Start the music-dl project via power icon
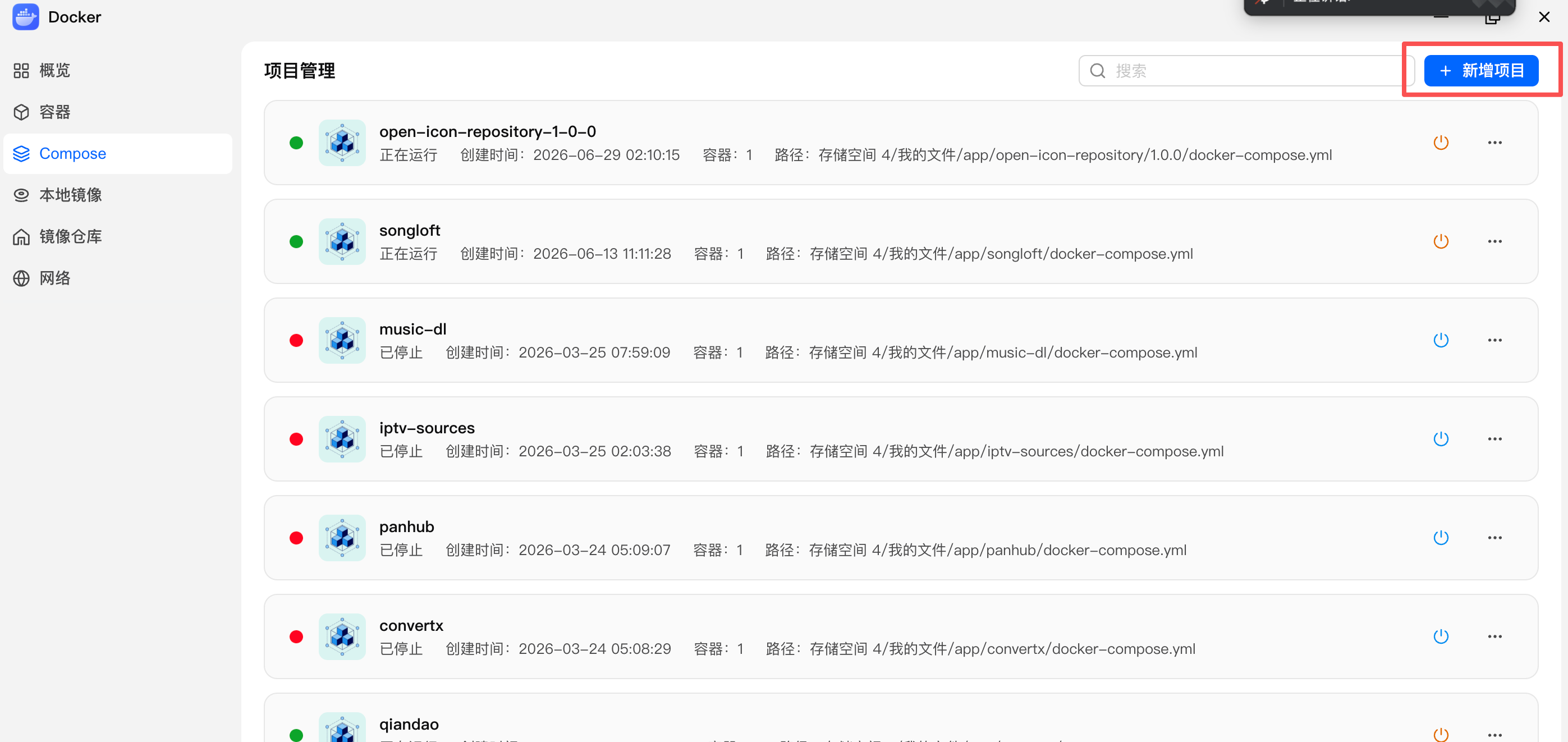Screen dimensions: 1568x742 [1440, 340]
